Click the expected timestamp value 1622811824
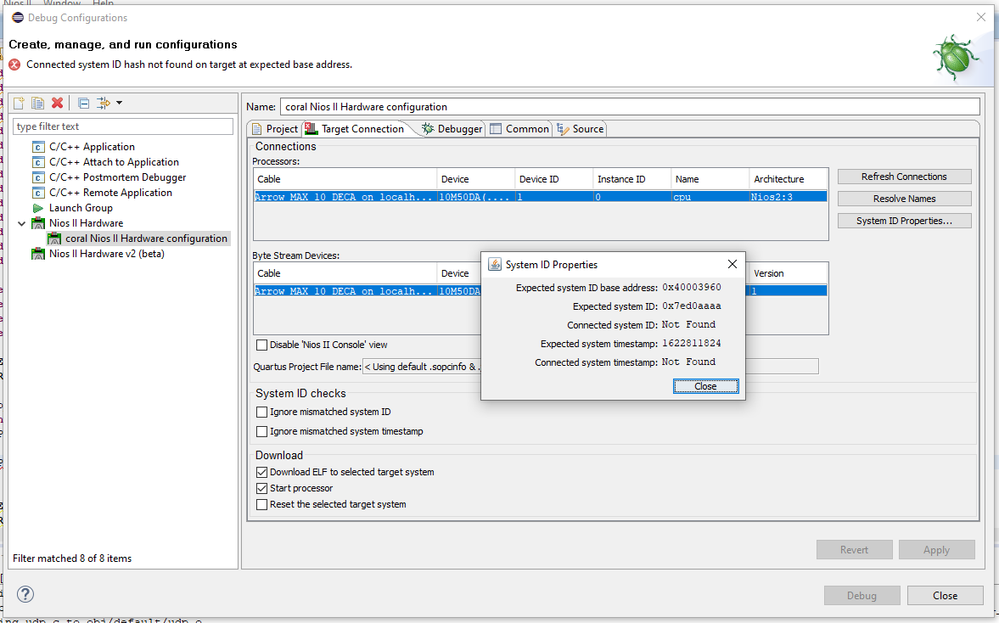 click(691, 343)
